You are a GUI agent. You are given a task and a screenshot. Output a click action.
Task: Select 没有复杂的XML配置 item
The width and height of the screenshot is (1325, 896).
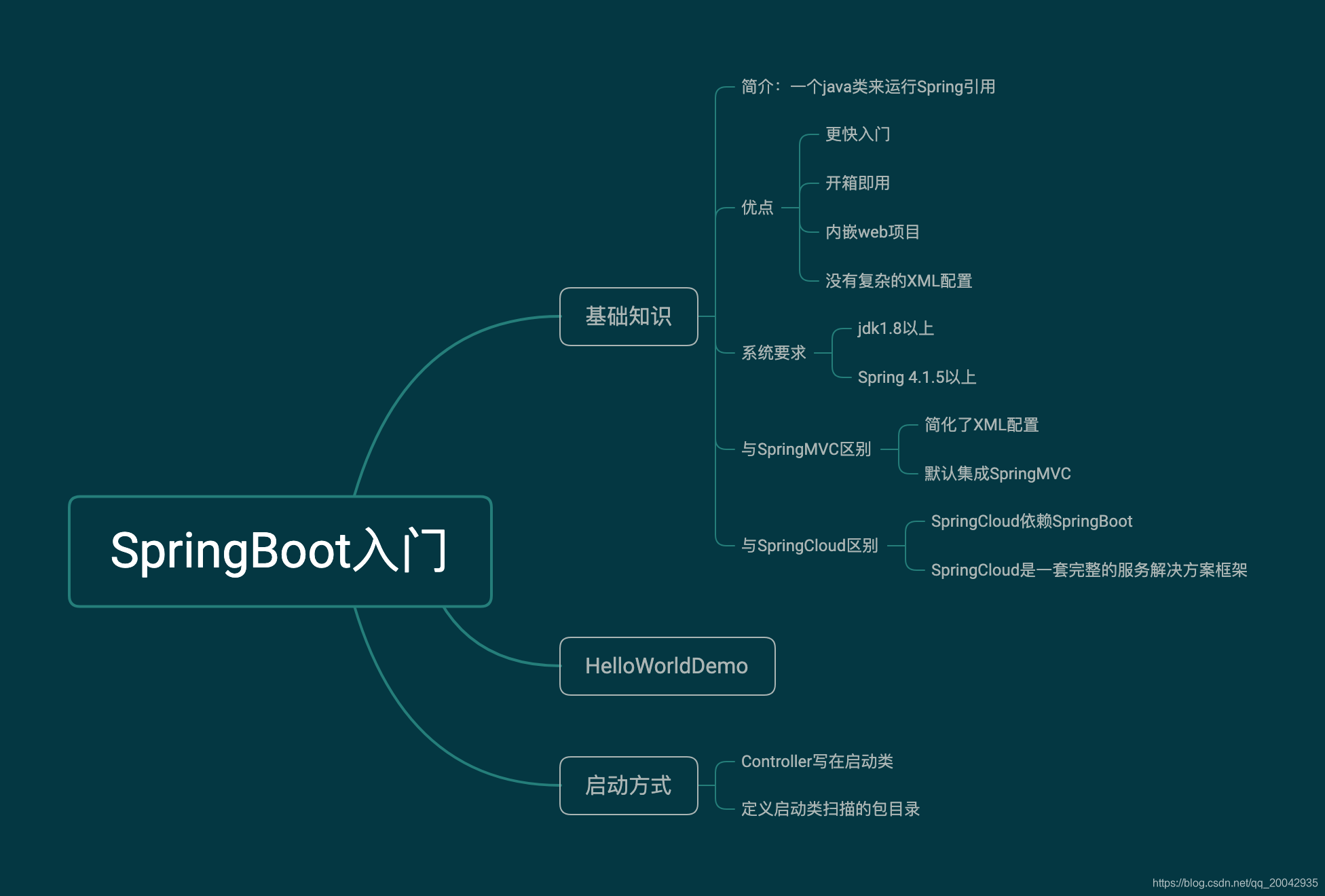pos(899,281)
